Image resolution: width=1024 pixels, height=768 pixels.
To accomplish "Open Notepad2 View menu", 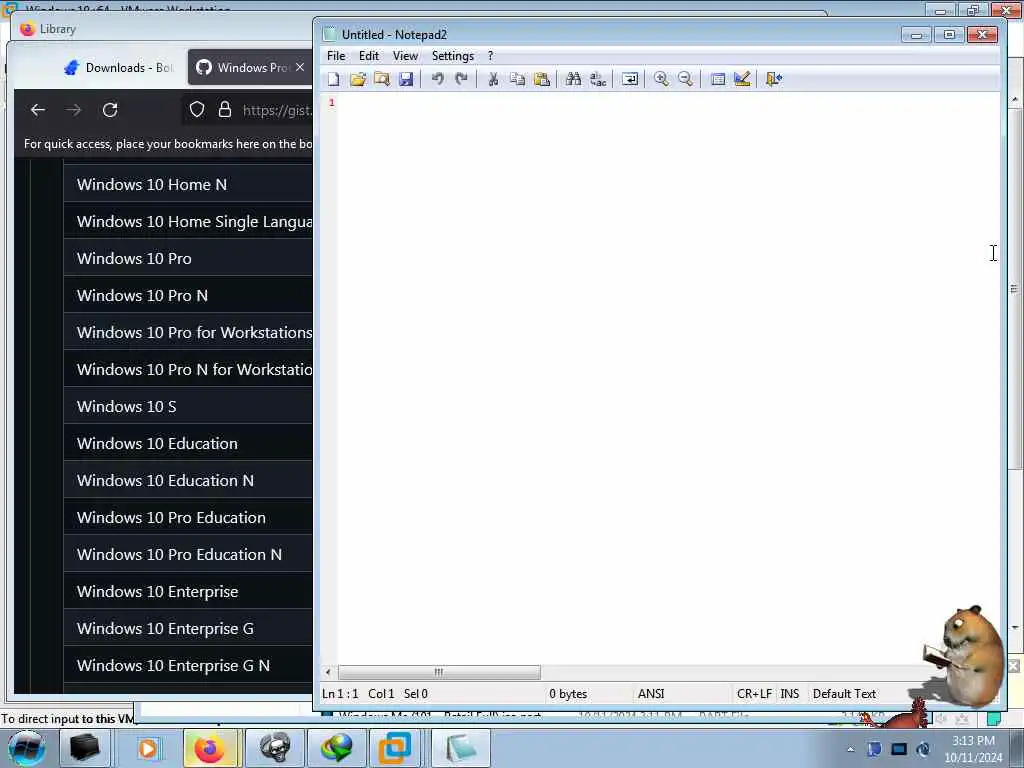I will pos(405,56).
